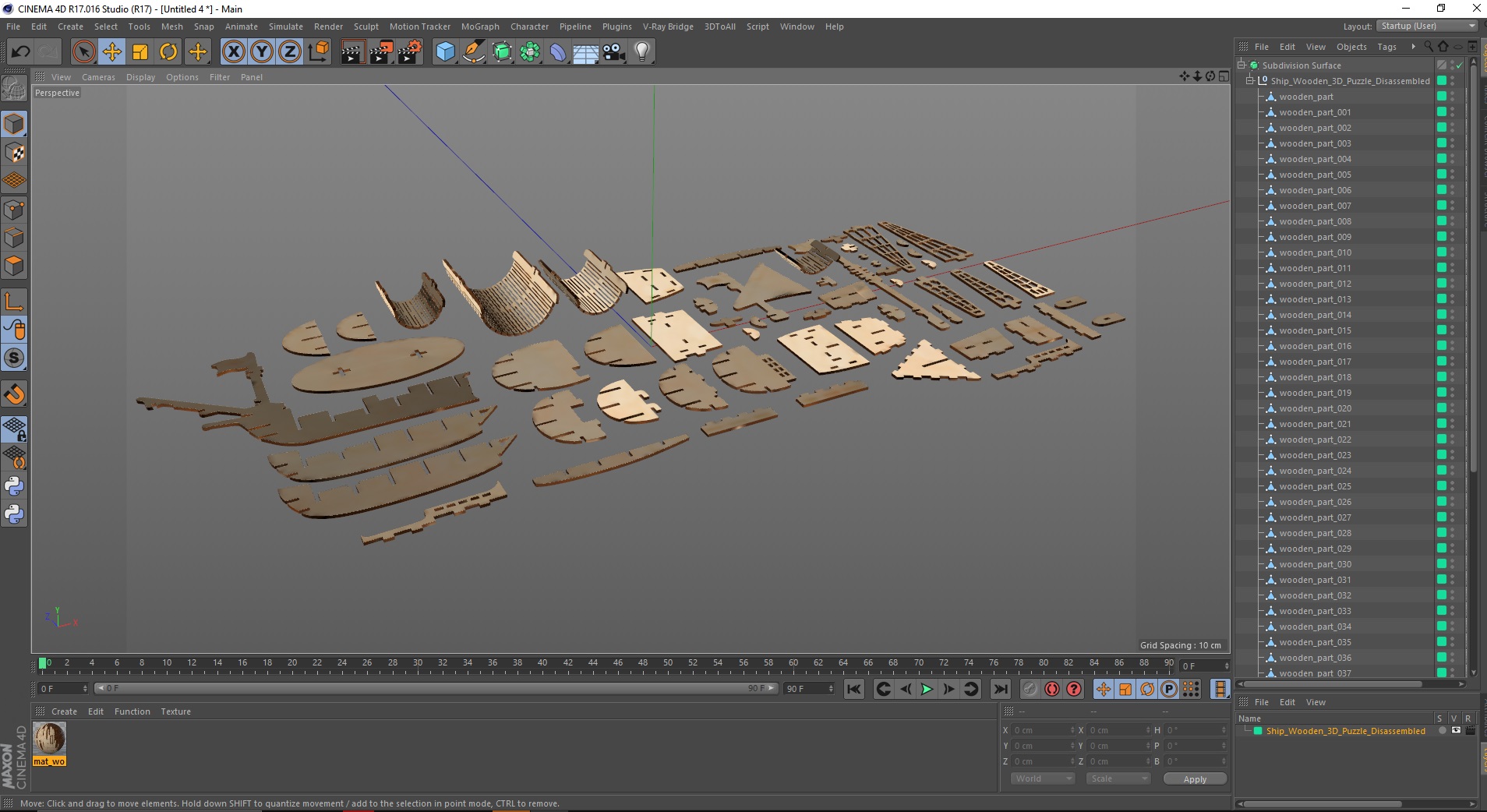Collapse the Ship_Wooden_3D_Puzzle_Disassembled node
Screen dimensions: 1487x812
pyautogui.click(x=1250, y=81)
